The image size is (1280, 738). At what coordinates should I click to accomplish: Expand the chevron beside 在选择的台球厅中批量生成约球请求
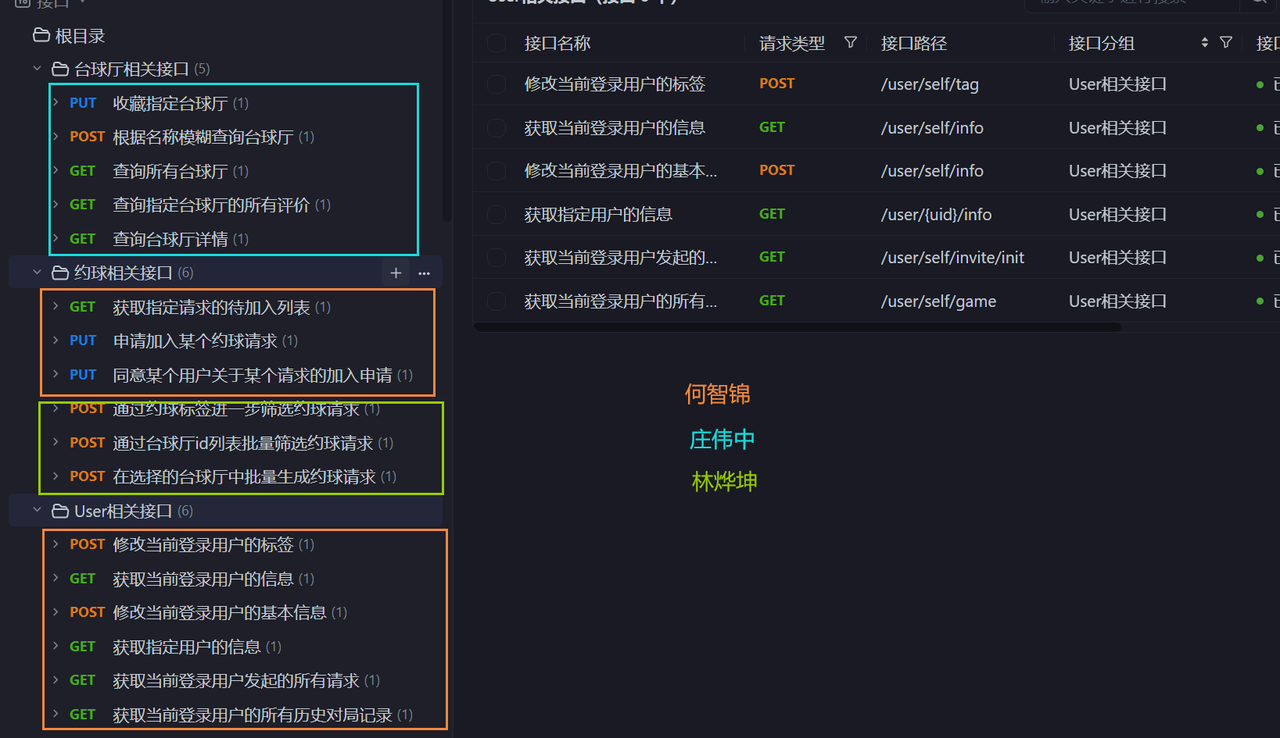[56, 477]
